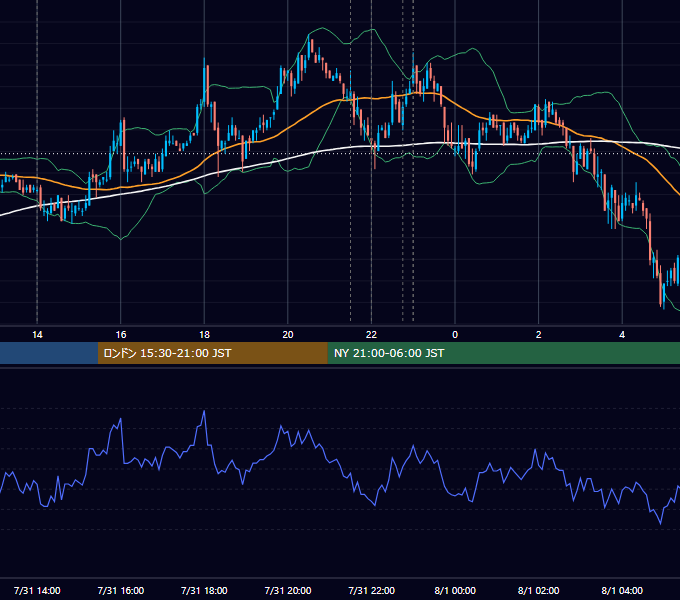680x600 pixels.
Task: Click hour label 18 on price chart axis
Action: point(204,335)
